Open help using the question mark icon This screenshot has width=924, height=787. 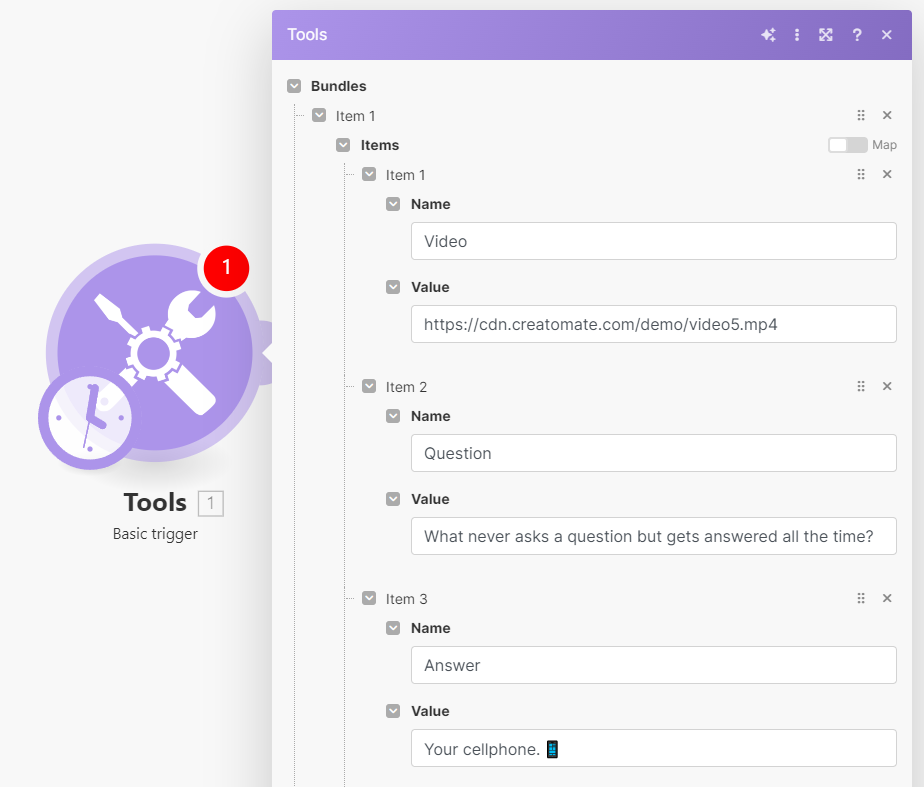coord(857,35)
